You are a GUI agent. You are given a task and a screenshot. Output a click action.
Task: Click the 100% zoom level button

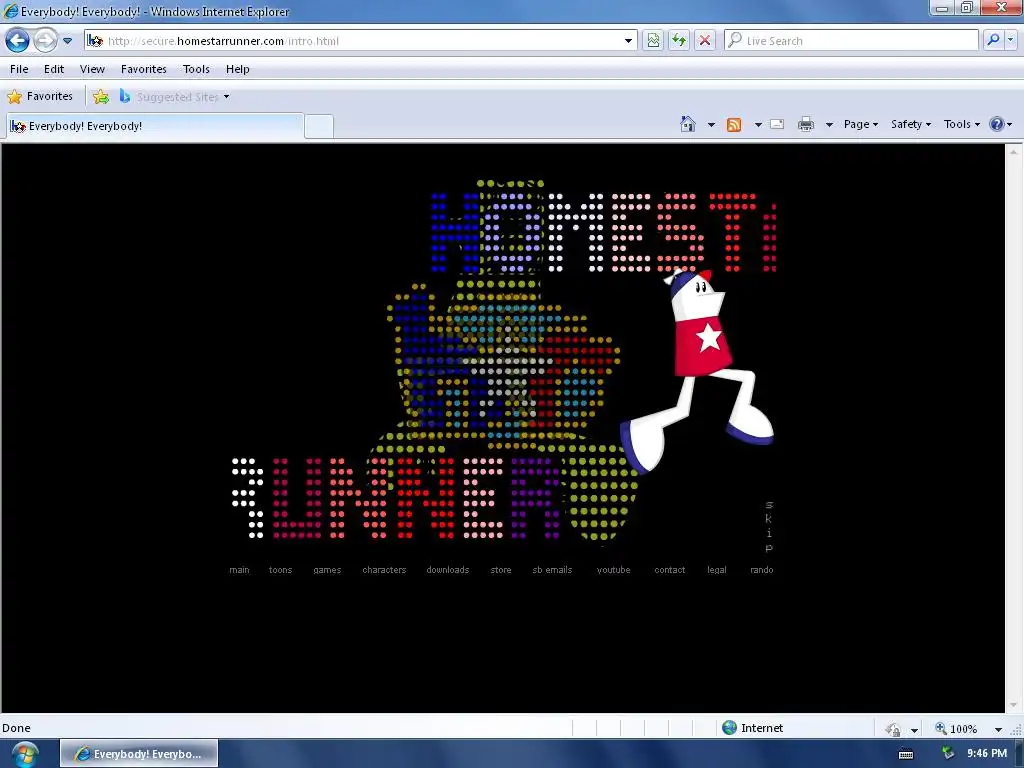(x=956, y=728)
